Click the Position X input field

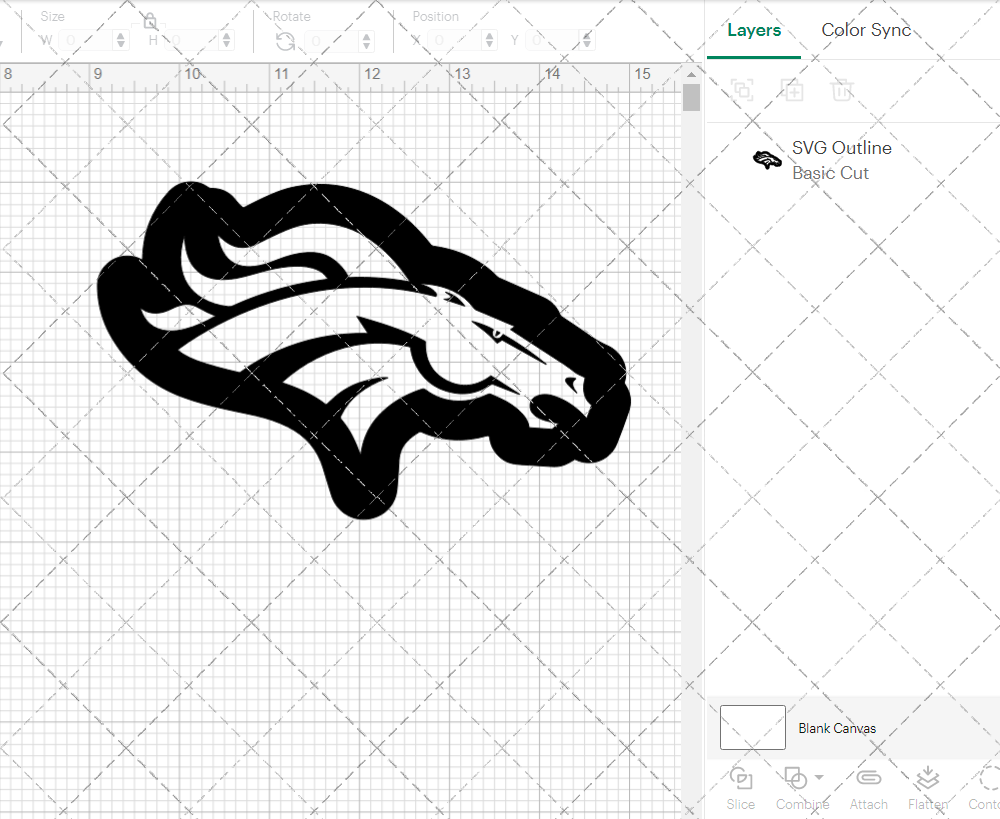[x=455, y=41]
